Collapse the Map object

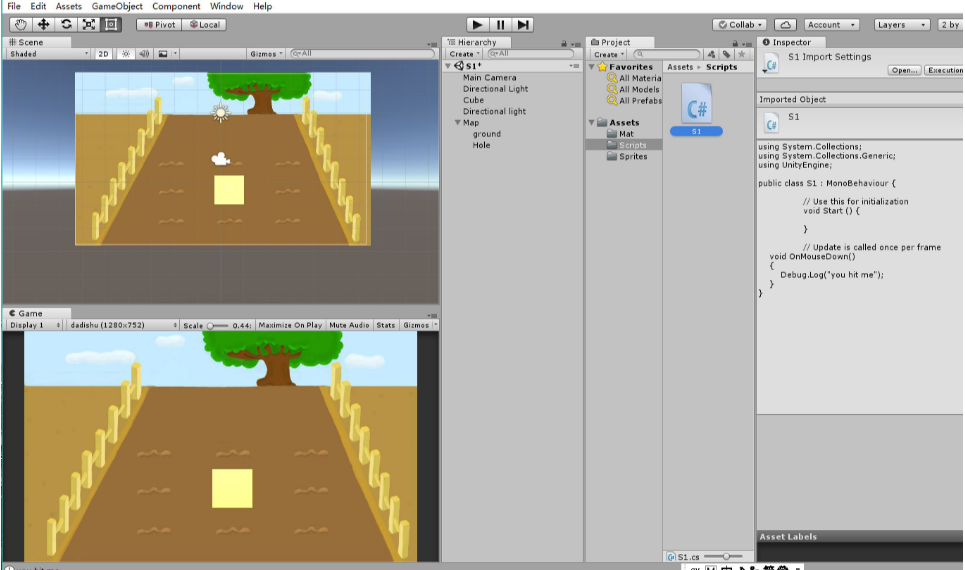coord(457,122)
